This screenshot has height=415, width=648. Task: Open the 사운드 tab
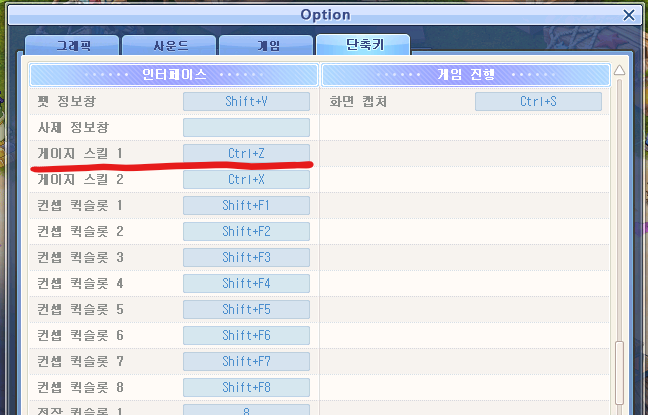(x=168, y=46)
